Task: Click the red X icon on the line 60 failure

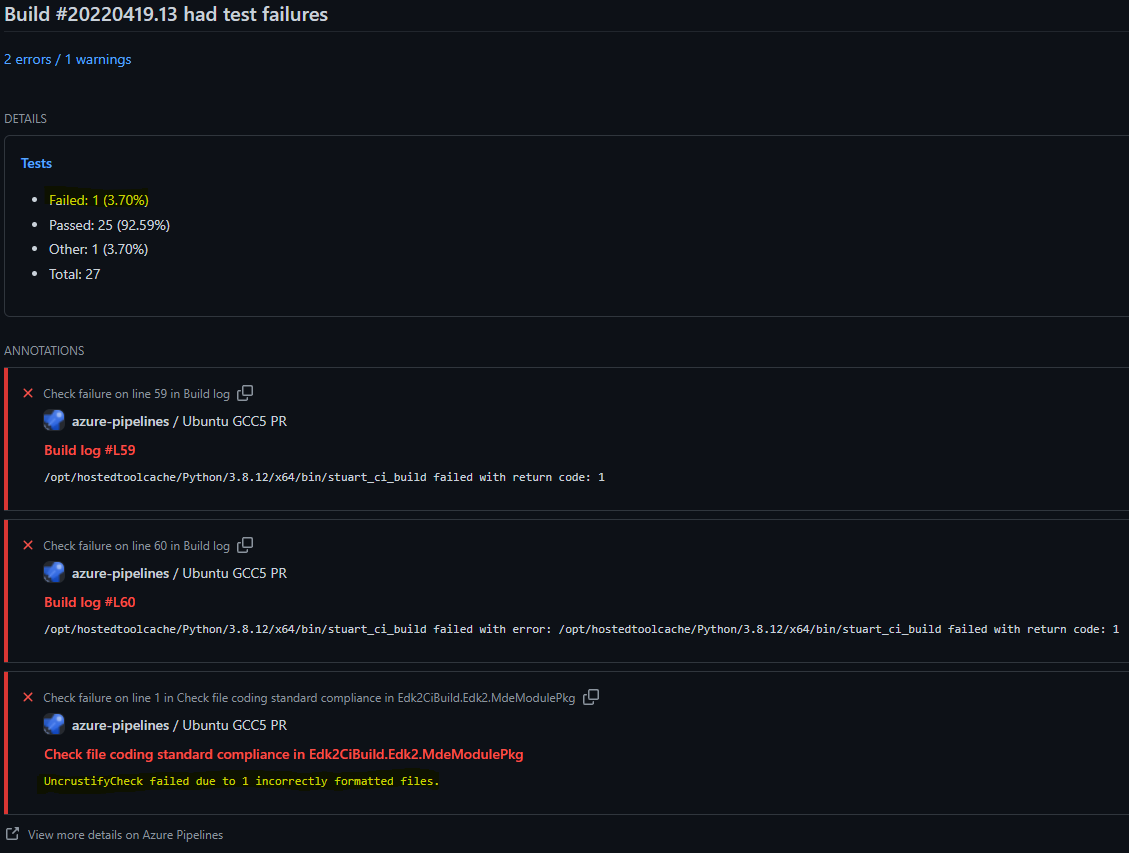Action: pos(28,546)
